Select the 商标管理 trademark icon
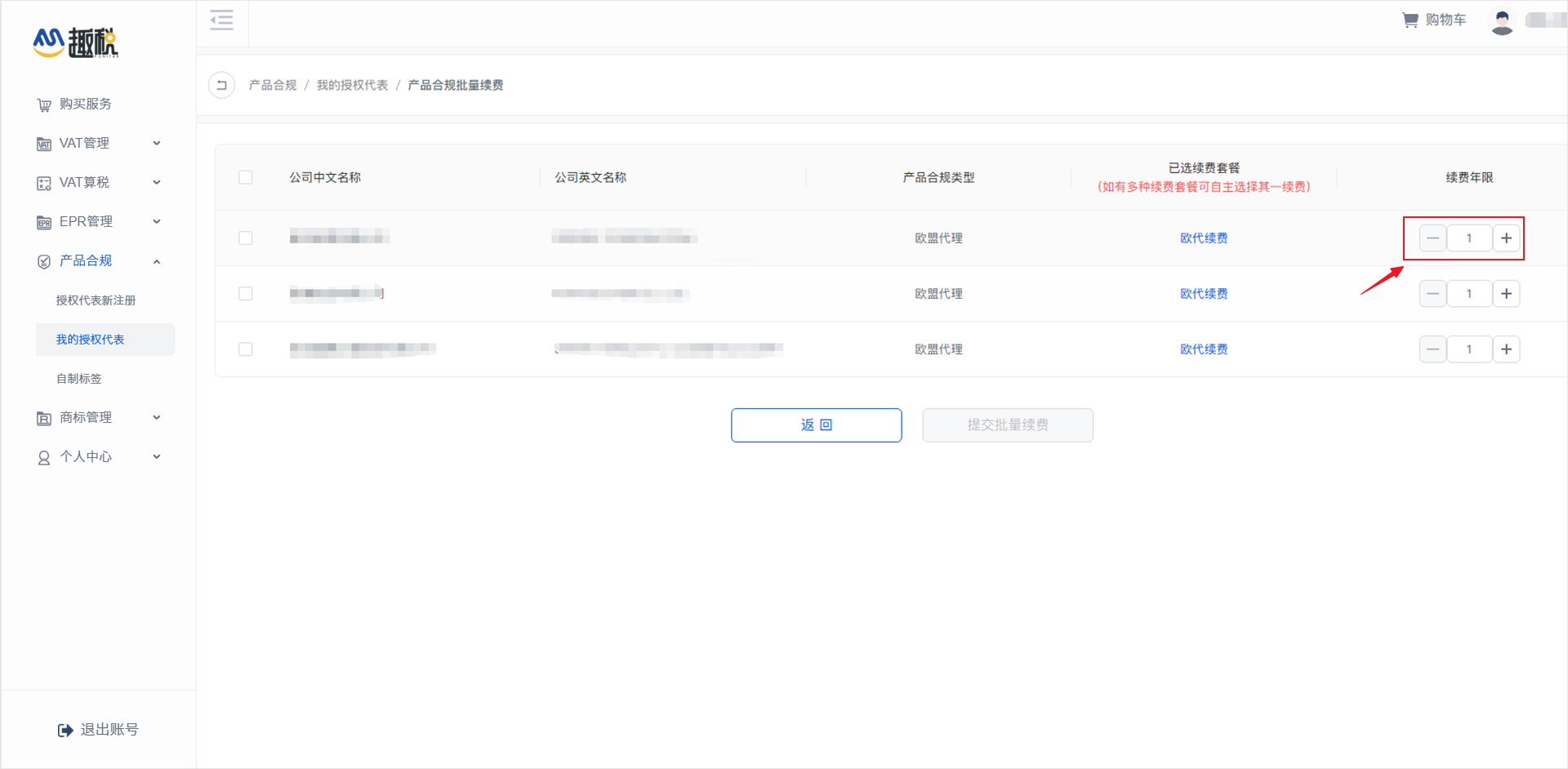The image size is (1568, 769). coord(43,417)
